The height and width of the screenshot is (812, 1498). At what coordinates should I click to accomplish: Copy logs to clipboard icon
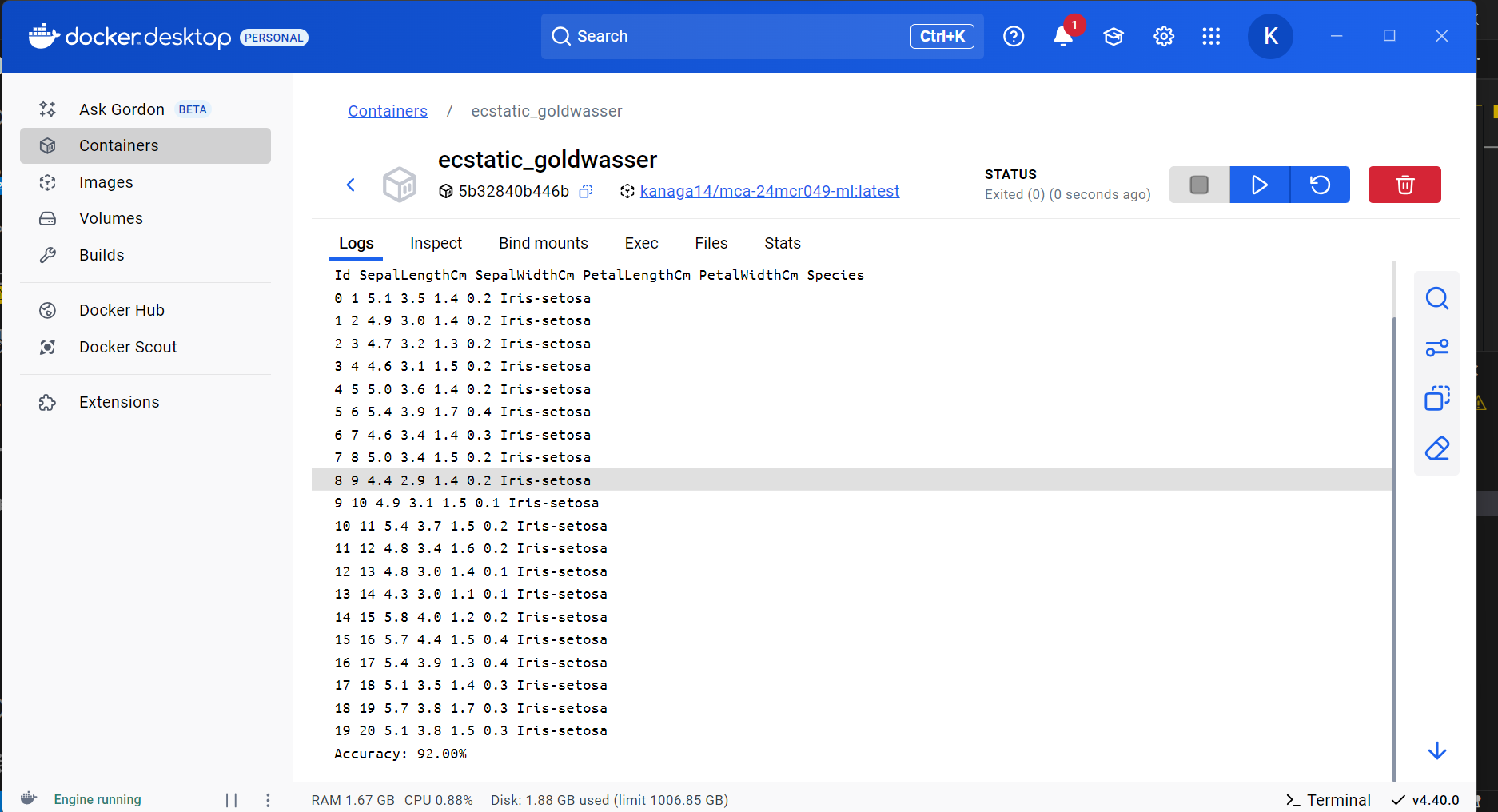1437,398
